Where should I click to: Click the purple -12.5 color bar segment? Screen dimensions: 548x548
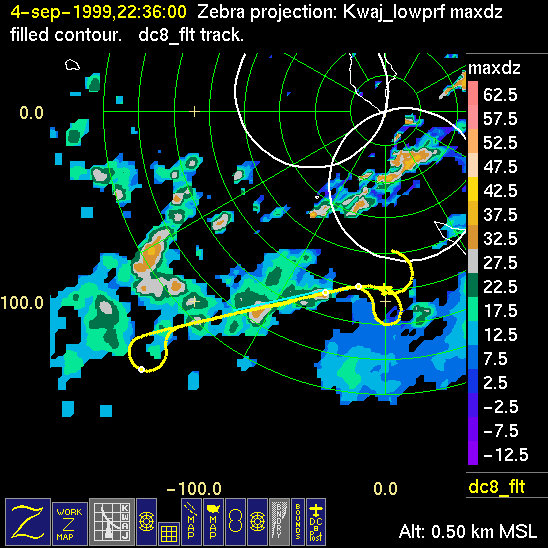pyautogui.click(x=473, y=453)
